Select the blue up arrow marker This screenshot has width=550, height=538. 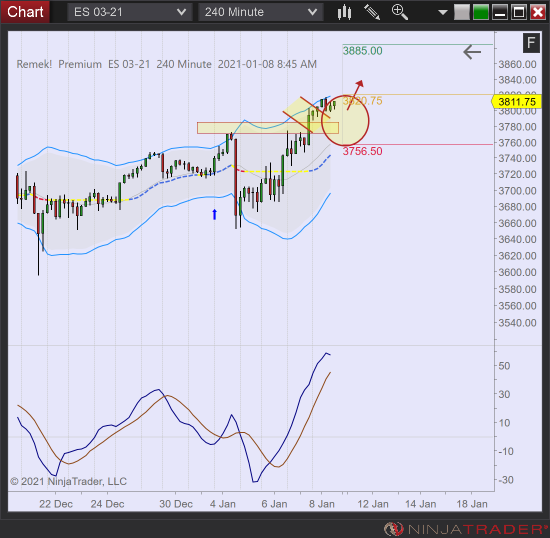(214, 214)
